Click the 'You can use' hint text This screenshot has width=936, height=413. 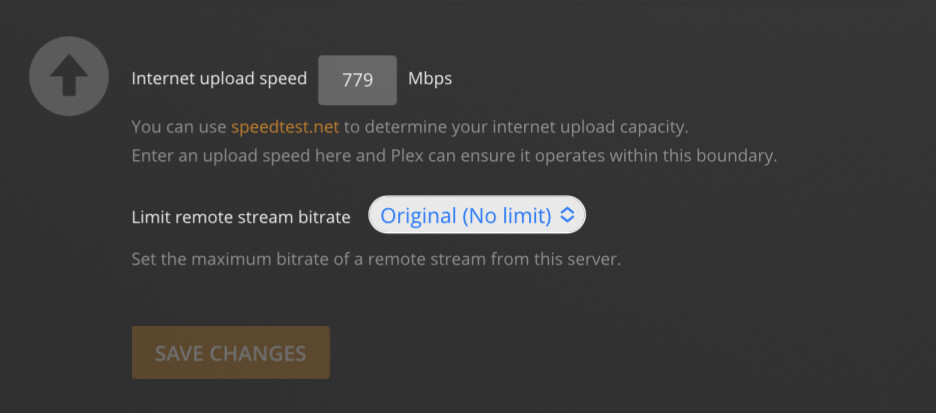[179, 128]
